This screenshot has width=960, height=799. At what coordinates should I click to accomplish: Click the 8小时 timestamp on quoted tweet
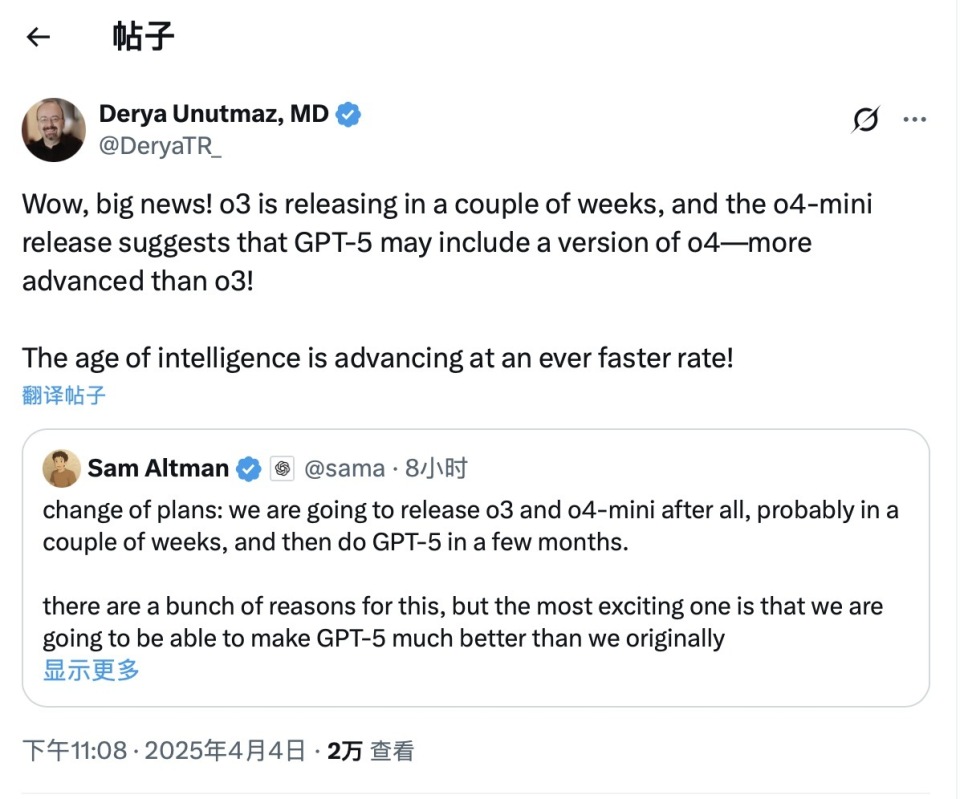click(436, 468)
